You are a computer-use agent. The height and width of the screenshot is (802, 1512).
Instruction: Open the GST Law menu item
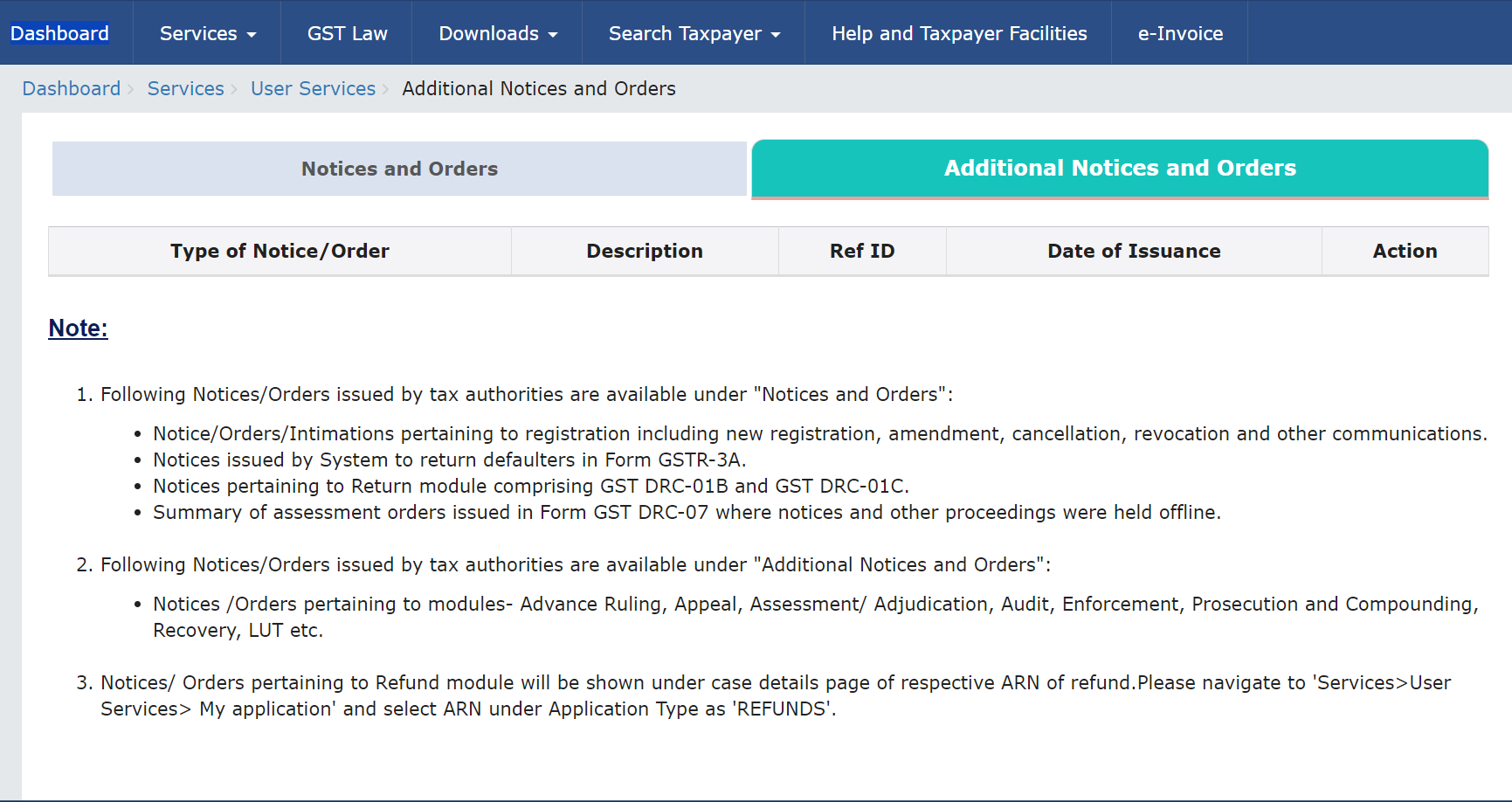pyautogui.click(x=347, y=33)
